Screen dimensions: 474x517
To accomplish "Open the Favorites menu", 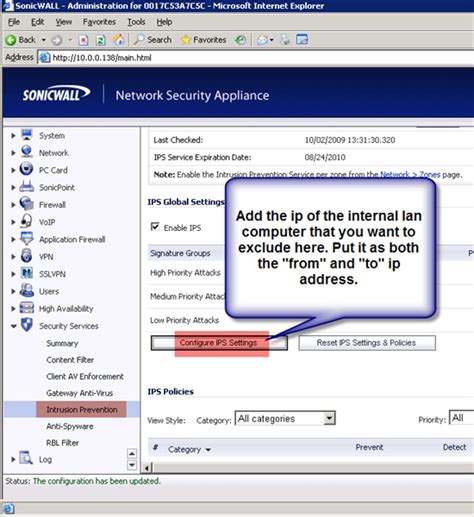I will pyautogui.click(x=99, y=22).
